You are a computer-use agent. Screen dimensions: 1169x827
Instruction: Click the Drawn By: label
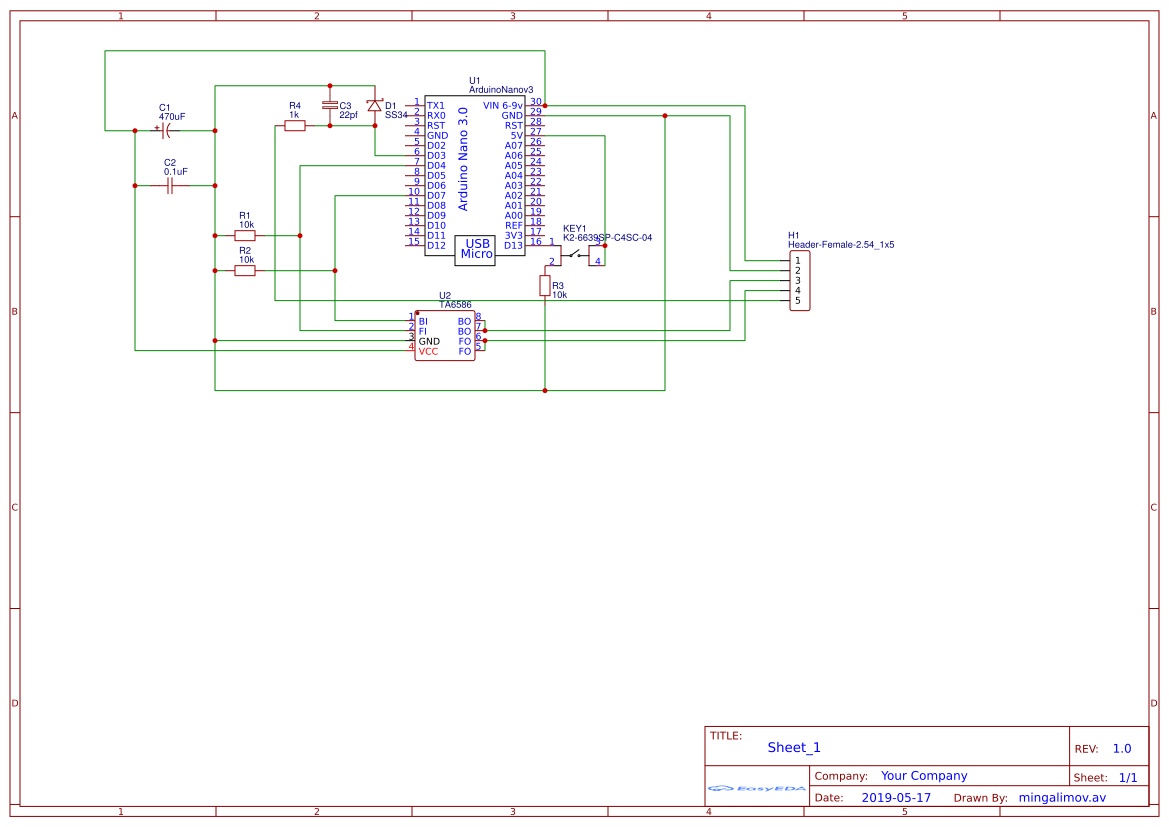pyautogui.click(x=980, y=798)
